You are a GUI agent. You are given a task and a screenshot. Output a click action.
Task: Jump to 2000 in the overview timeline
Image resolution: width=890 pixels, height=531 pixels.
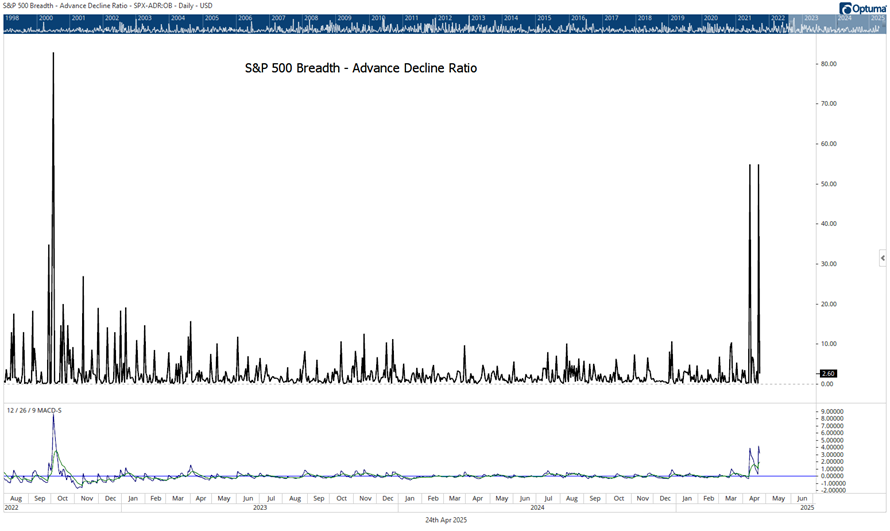[46, 18]
